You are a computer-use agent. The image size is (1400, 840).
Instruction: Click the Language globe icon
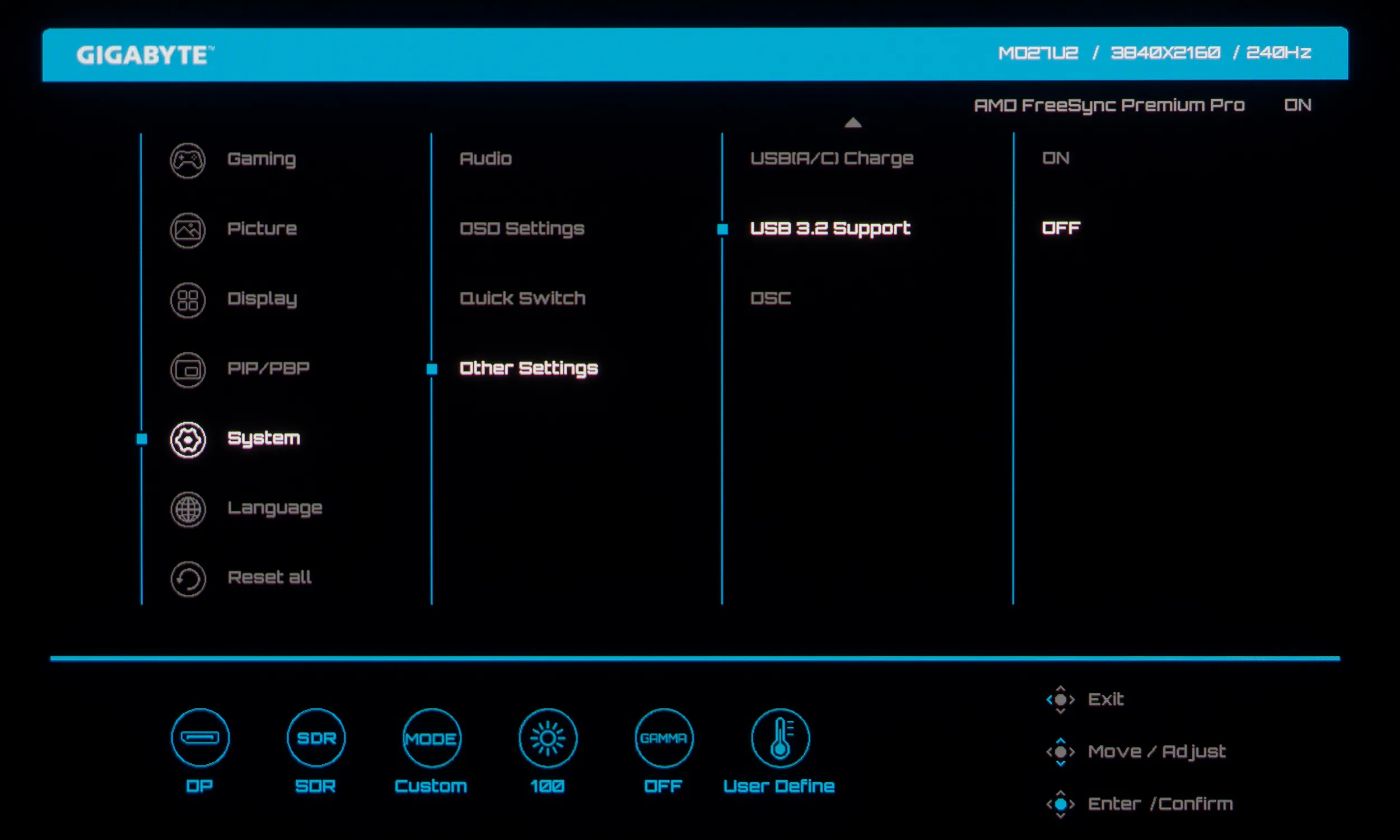tap(188, 510)
